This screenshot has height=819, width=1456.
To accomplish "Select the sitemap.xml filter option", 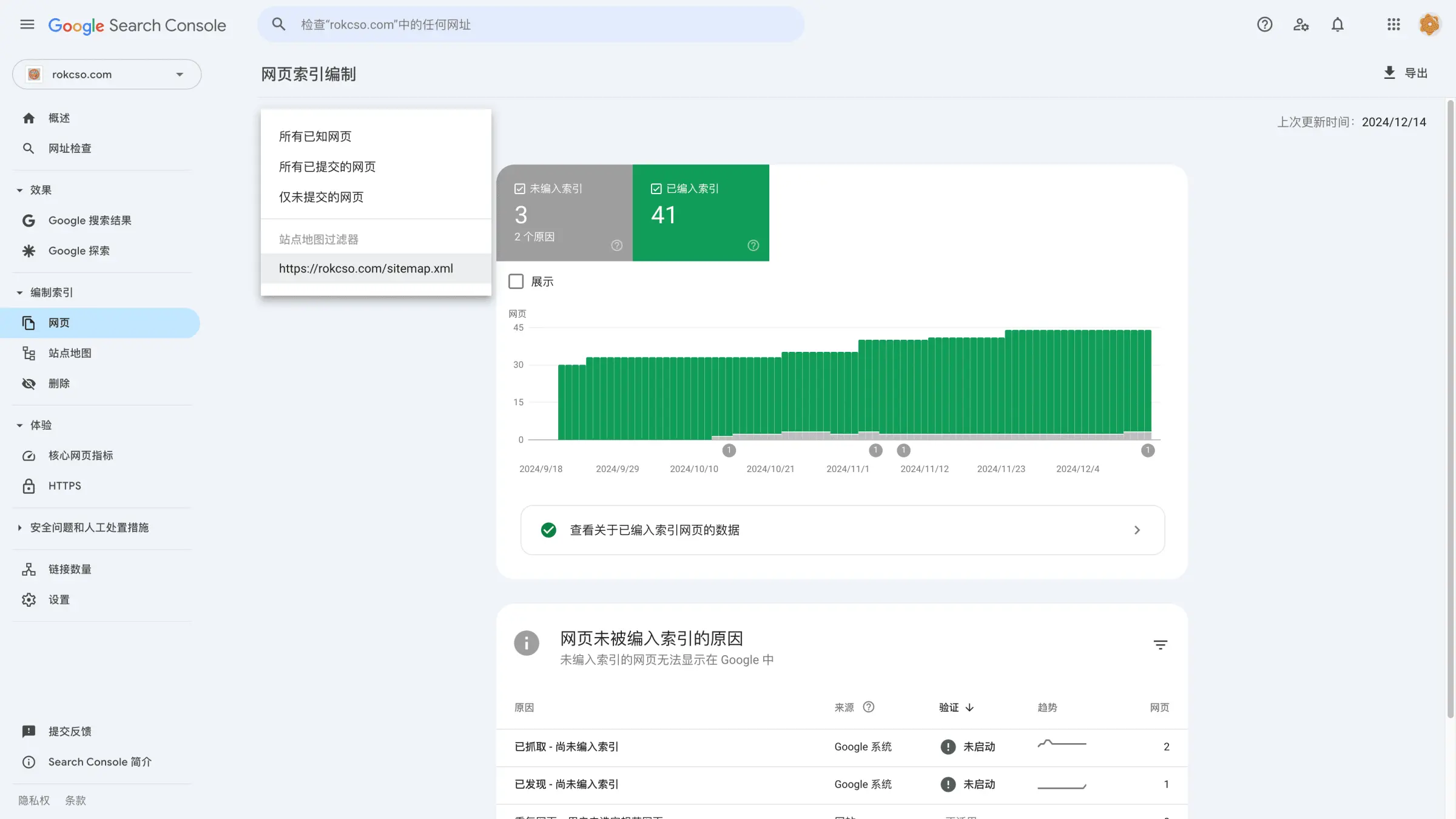I will click(x=376, y=269).
